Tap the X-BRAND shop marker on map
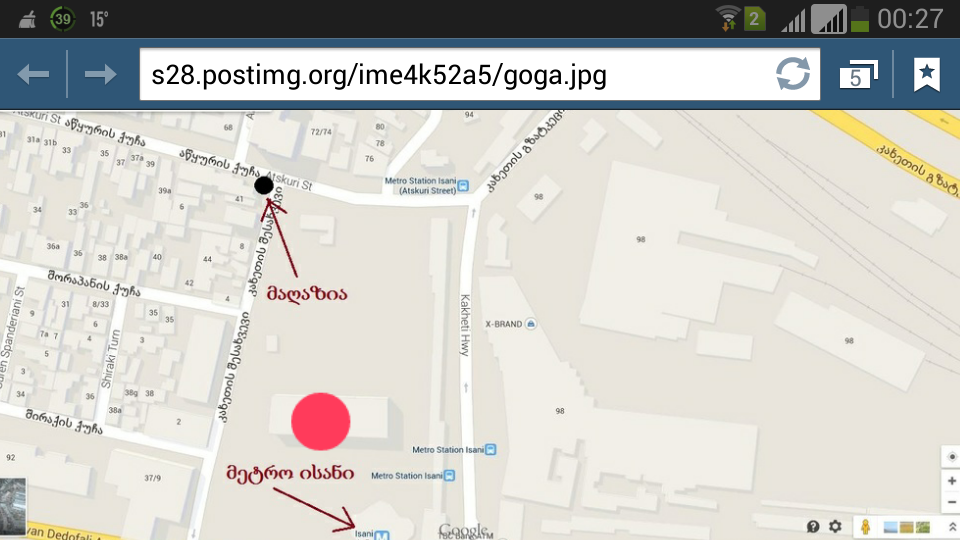The image size is (960, 540). tap(531, 324)
